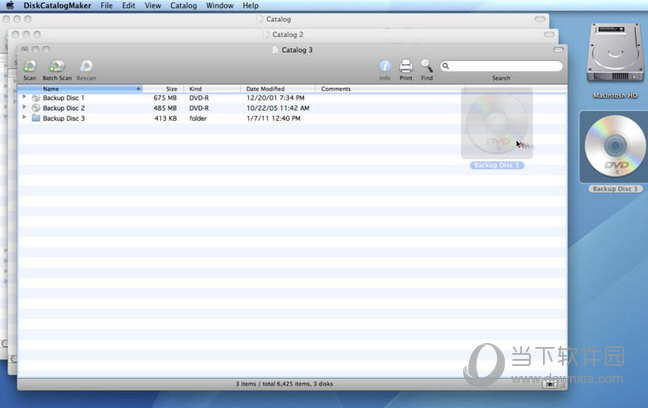Bring the Catalog window to front
The width and height of the screenshot is (648, 408).
pyautogui.click(x=278, y=19)
